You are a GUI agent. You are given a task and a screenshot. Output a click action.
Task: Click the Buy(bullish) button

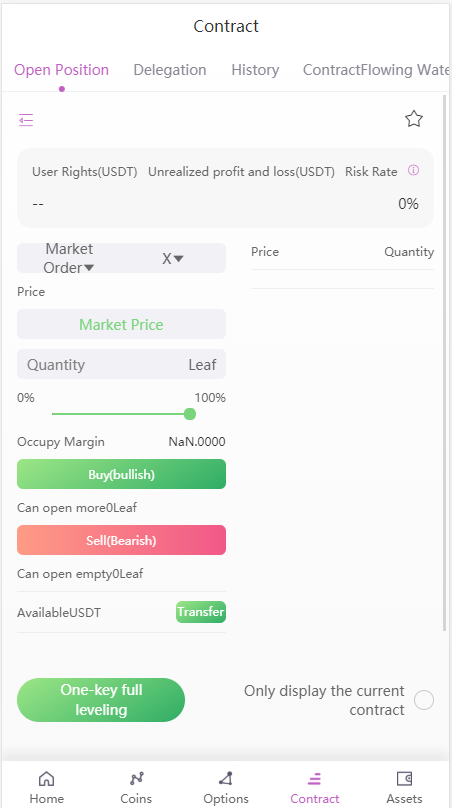pyautogui.click(x=121, y=474)
